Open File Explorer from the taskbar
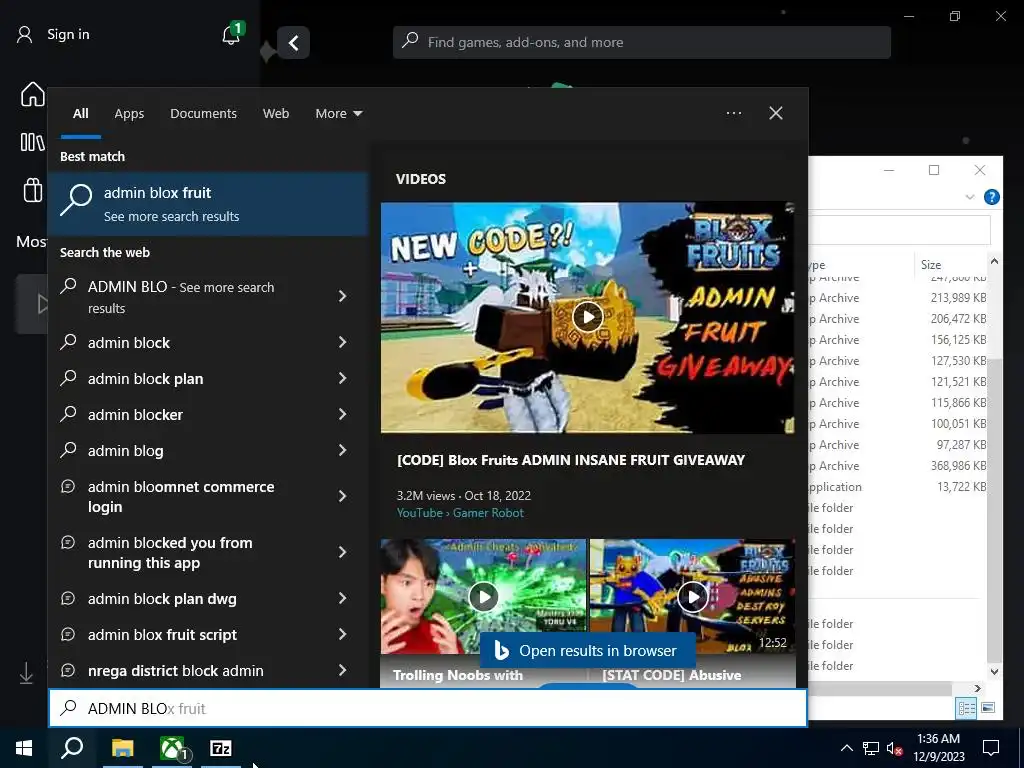The image size is (1024, 768). click(122, 748)
